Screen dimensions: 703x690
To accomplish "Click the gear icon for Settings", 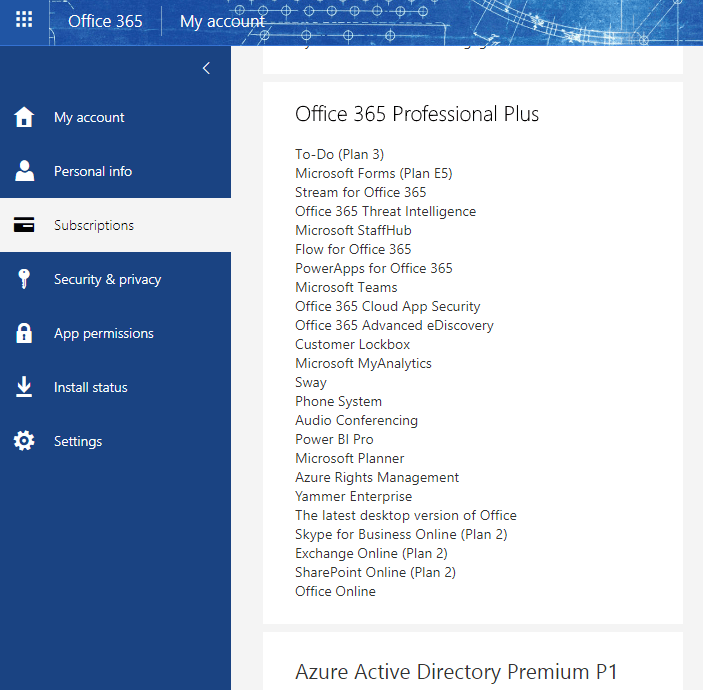I will [x=24, y=441].
